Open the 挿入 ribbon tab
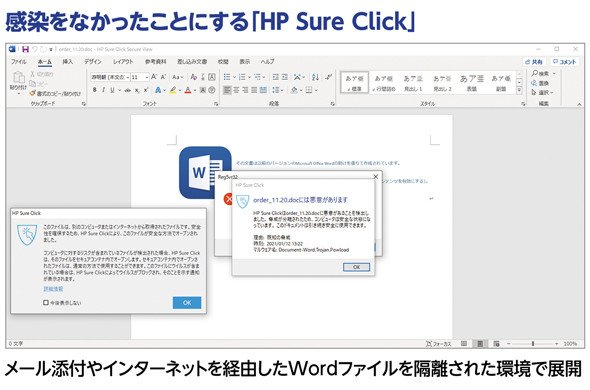 [x=68, y=61]
